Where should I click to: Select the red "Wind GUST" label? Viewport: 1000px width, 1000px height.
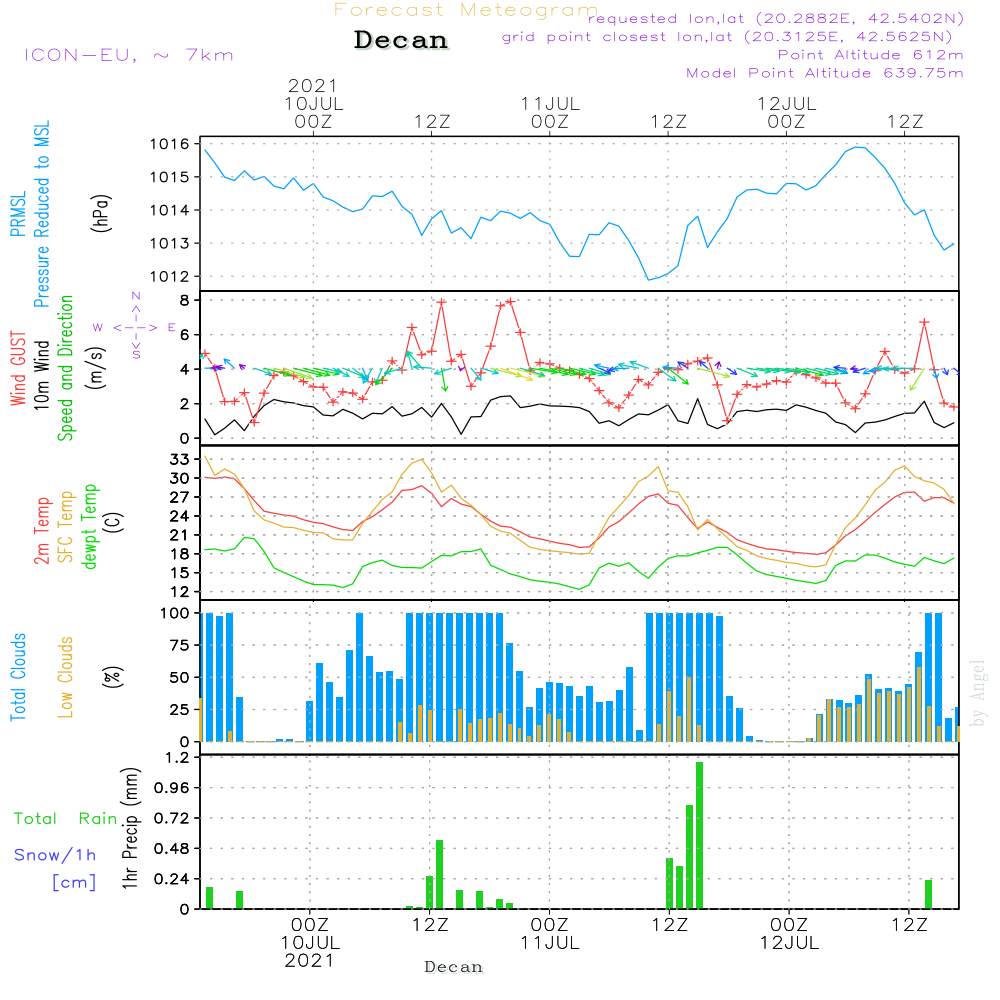tap(18, 368)
